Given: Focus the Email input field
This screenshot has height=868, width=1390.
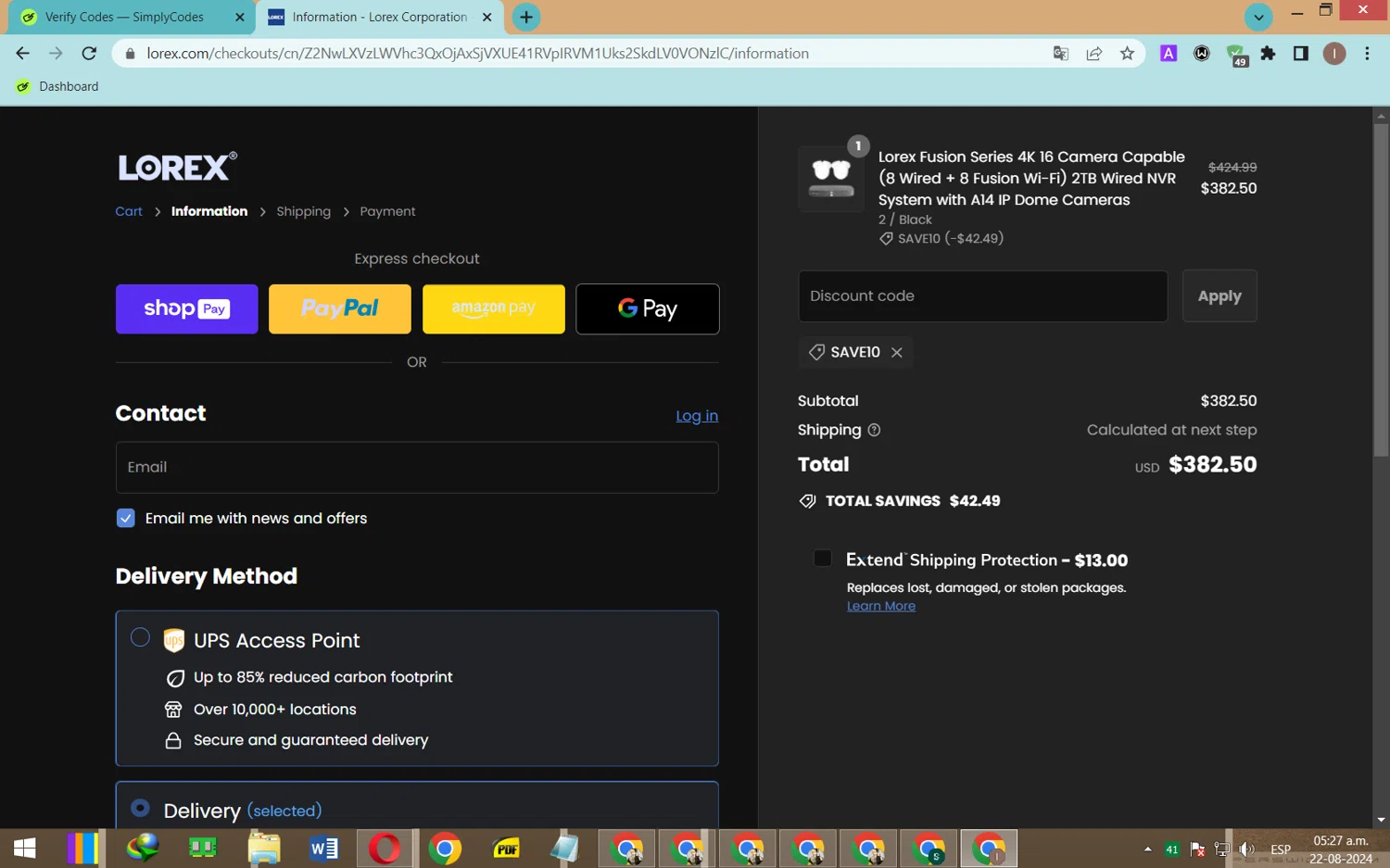Looking at the screenshot, I should [x=417, y=467].
